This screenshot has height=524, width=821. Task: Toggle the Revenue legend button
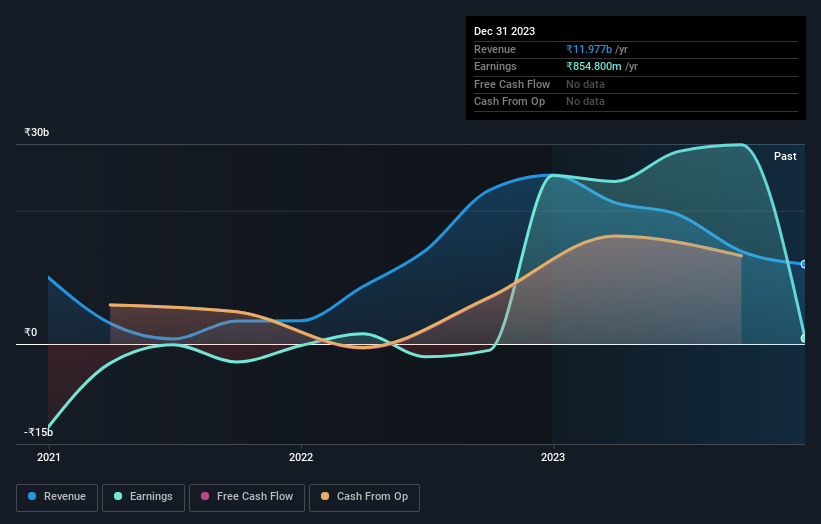coord(57,497)
